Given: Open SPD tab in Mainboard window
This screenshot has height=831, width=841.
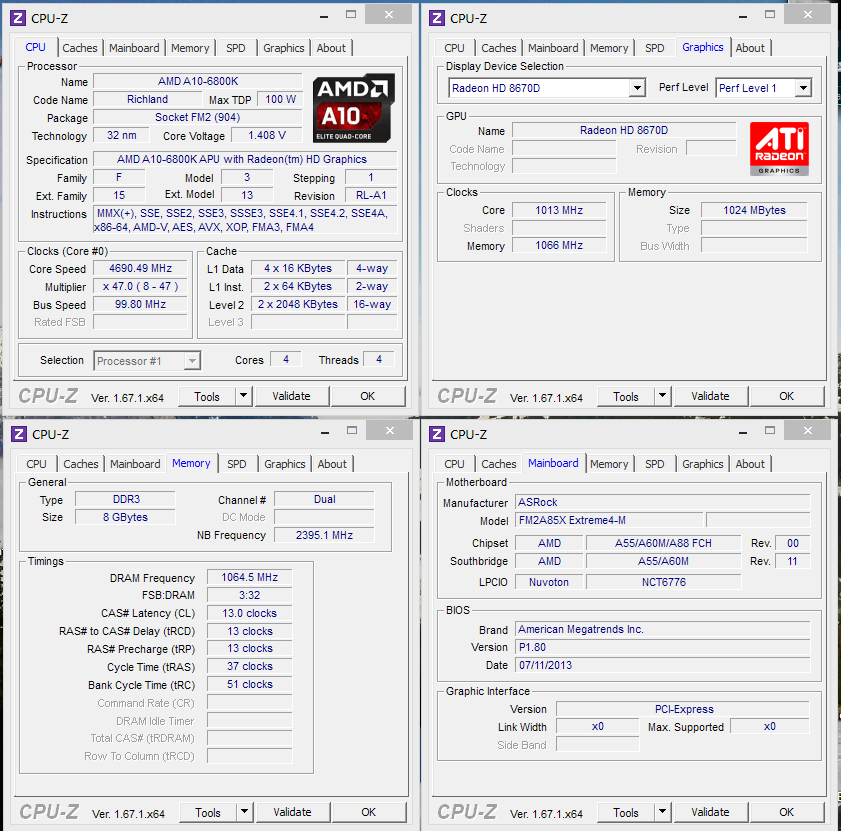Looking at the screenshot, I should coord(654,464).
